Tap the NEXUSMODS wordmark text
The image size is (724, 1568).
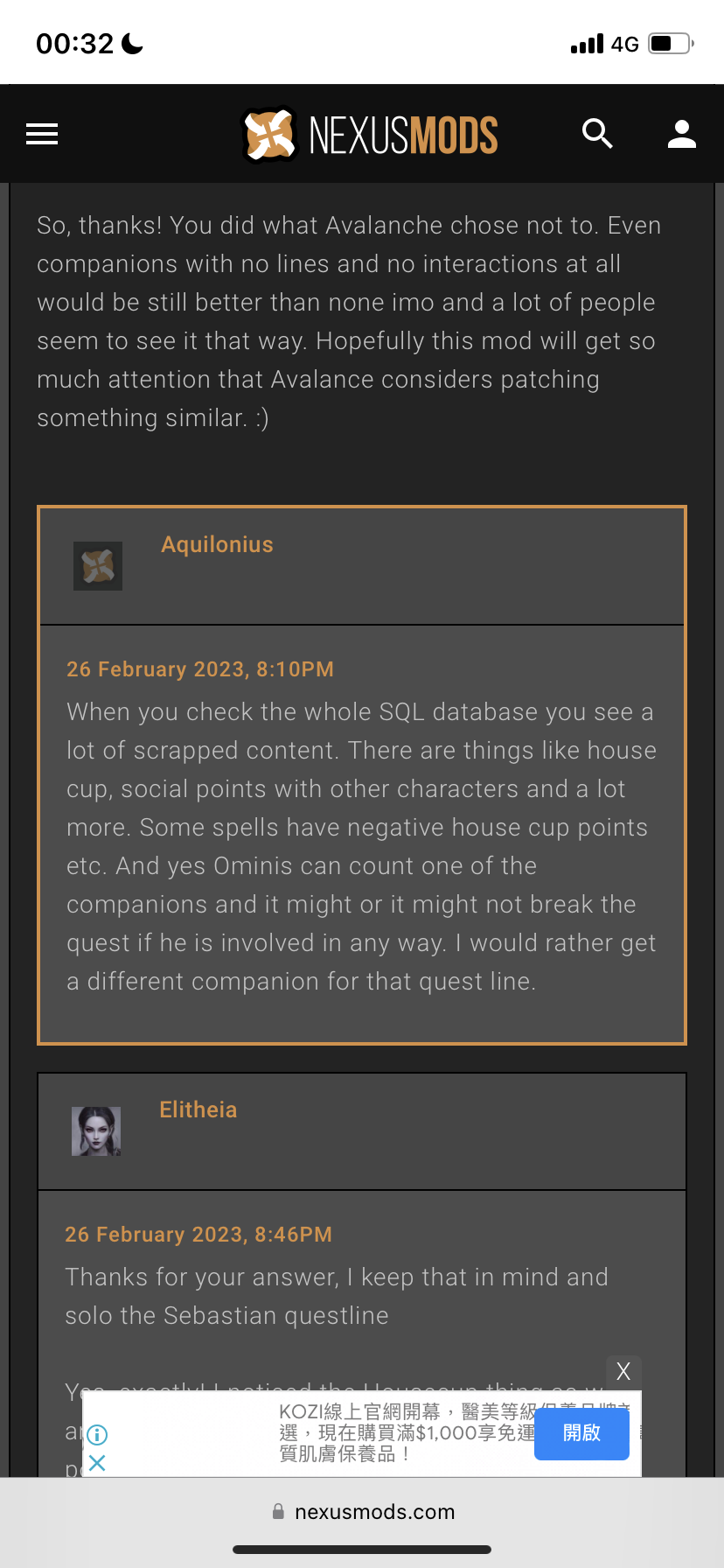pos(404,136)
